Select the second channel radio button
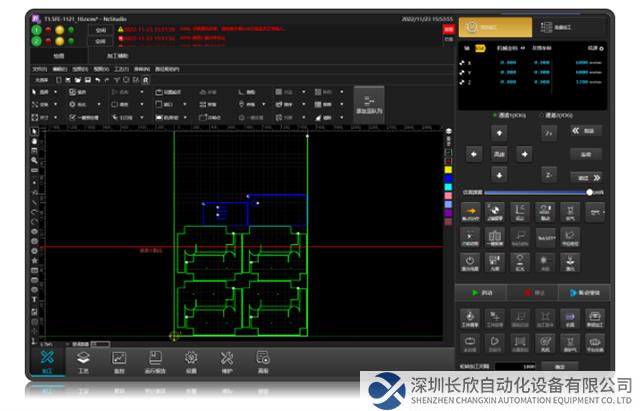This screenshot has width=640, height=411. click(543, 115)
